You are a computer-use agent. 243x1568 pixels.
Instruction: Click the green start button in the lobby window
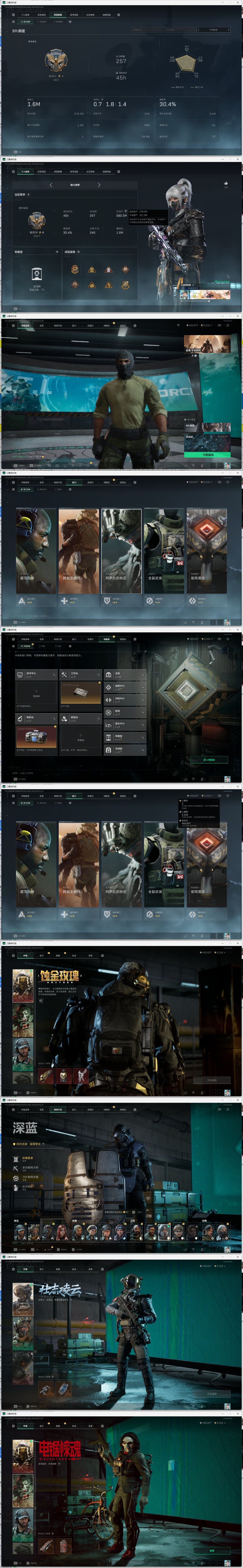(208, 455)
